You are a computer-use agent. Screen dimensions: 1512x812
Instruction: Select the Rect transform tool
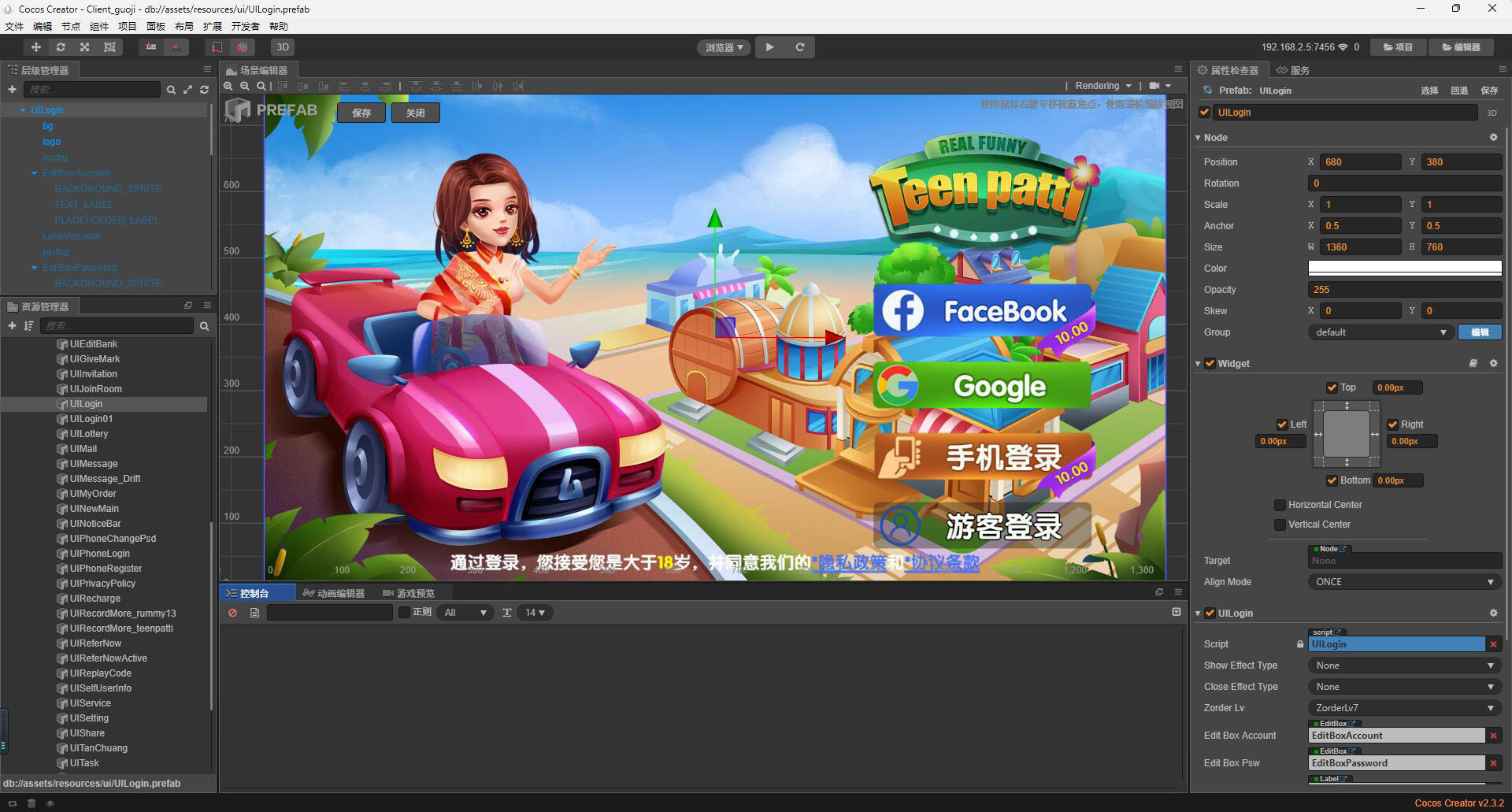pos(109,47)
